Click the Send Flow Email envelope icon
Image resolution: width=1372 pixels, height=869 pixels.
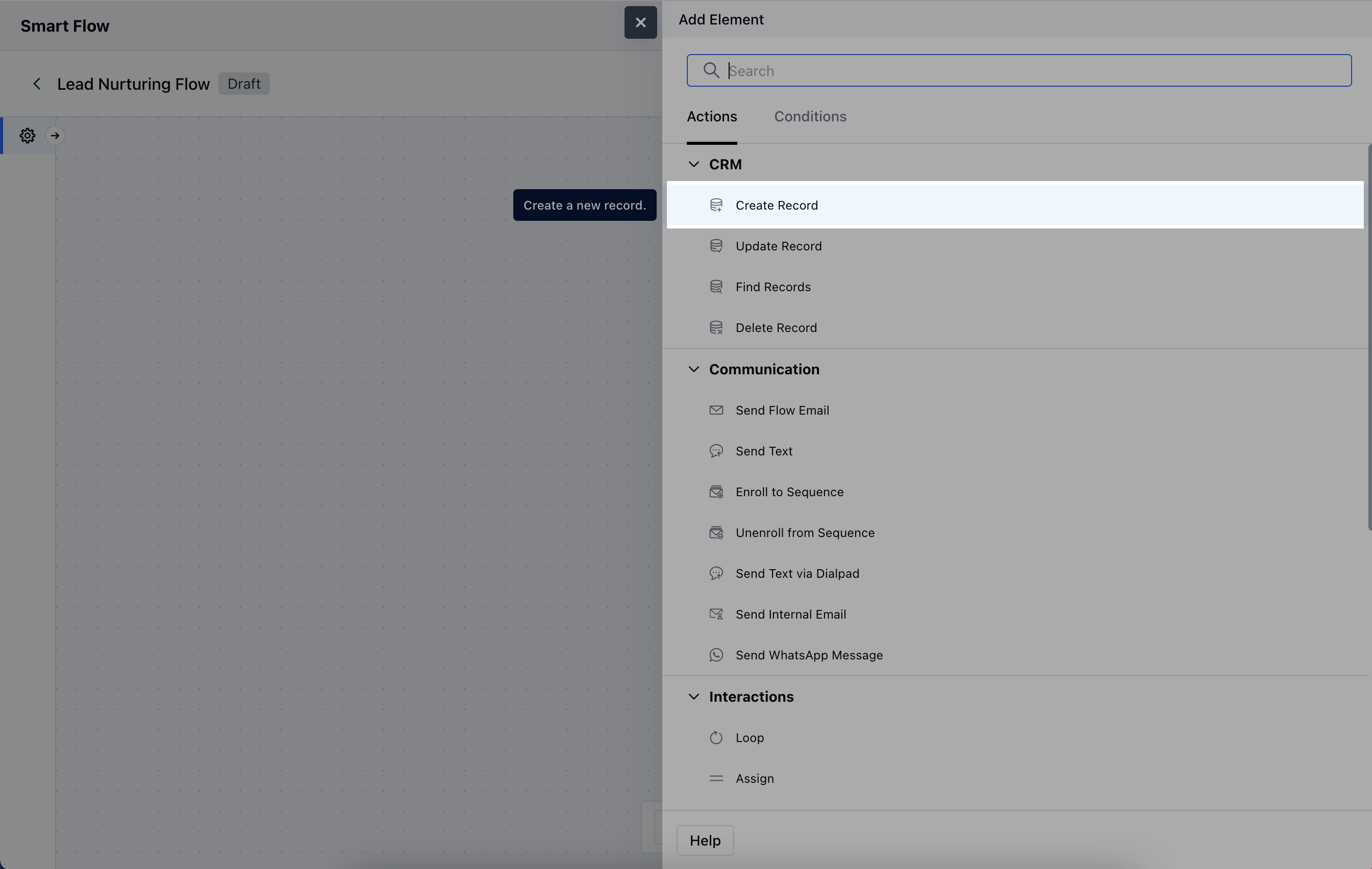[x=716, y=410]
